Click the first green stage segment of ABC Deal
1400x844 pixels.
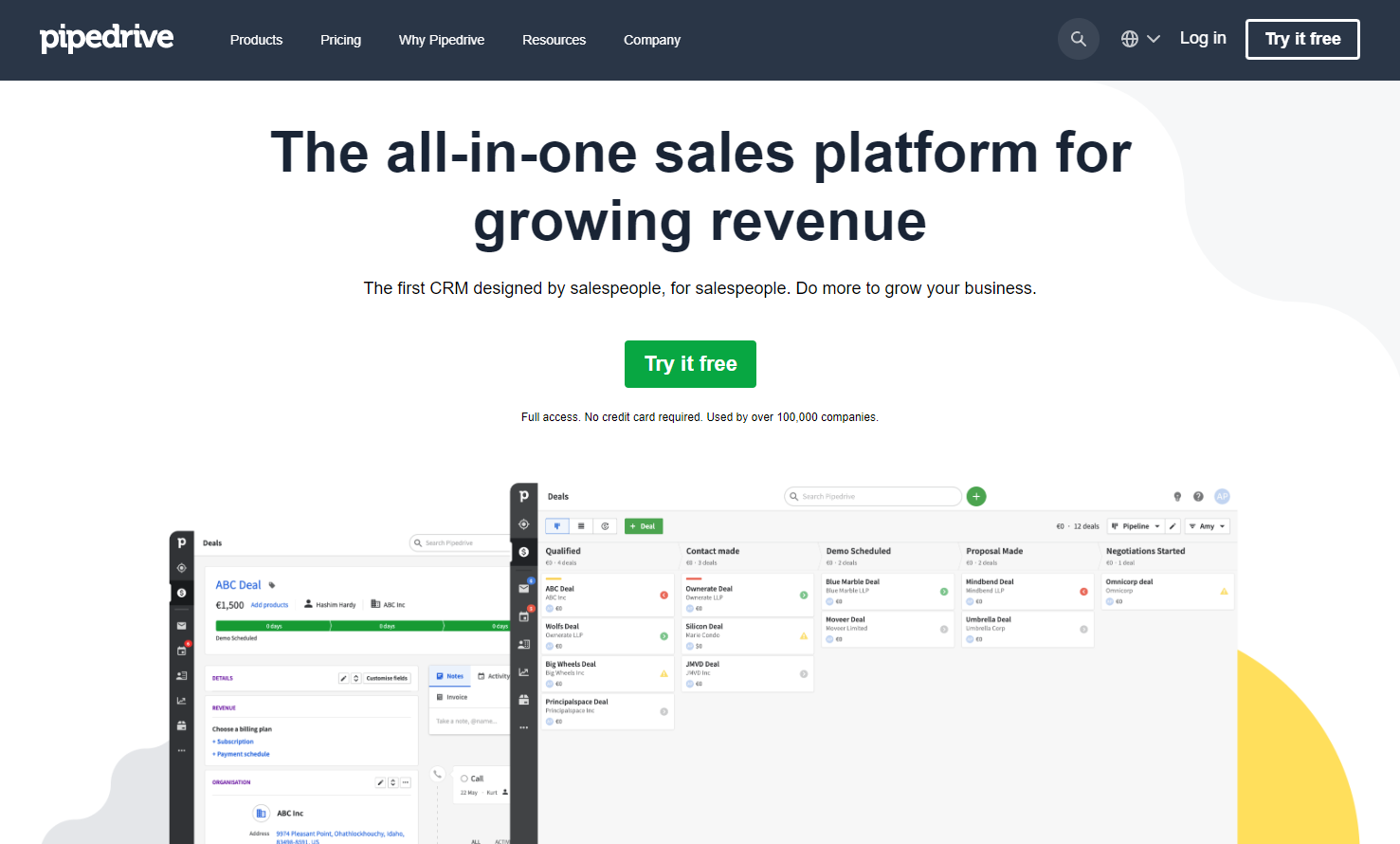coord(273,626)
